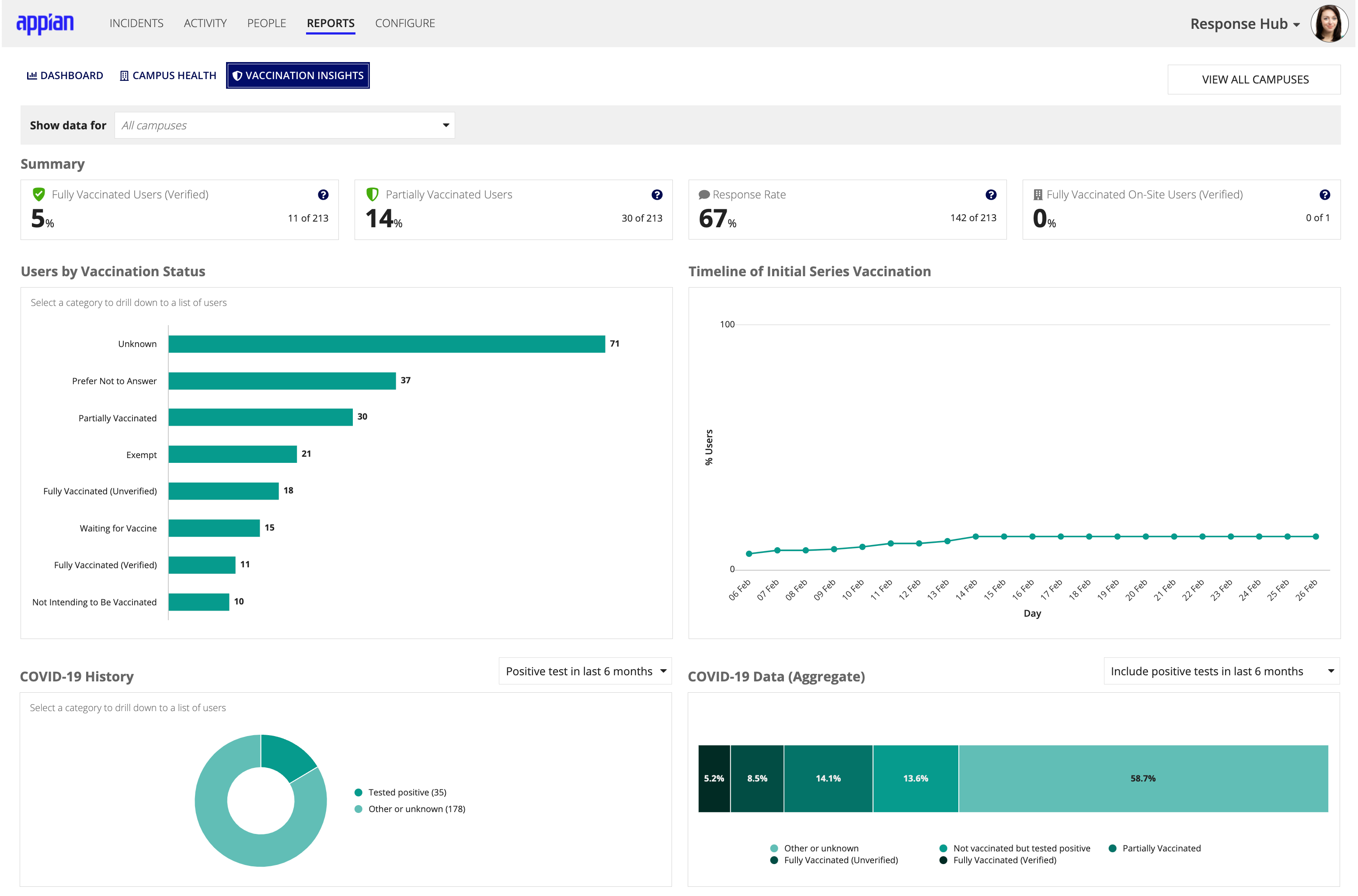Click the 14.1% stacked bar segment
Screen dimensions: 1358x896
[x=828, y=778]
